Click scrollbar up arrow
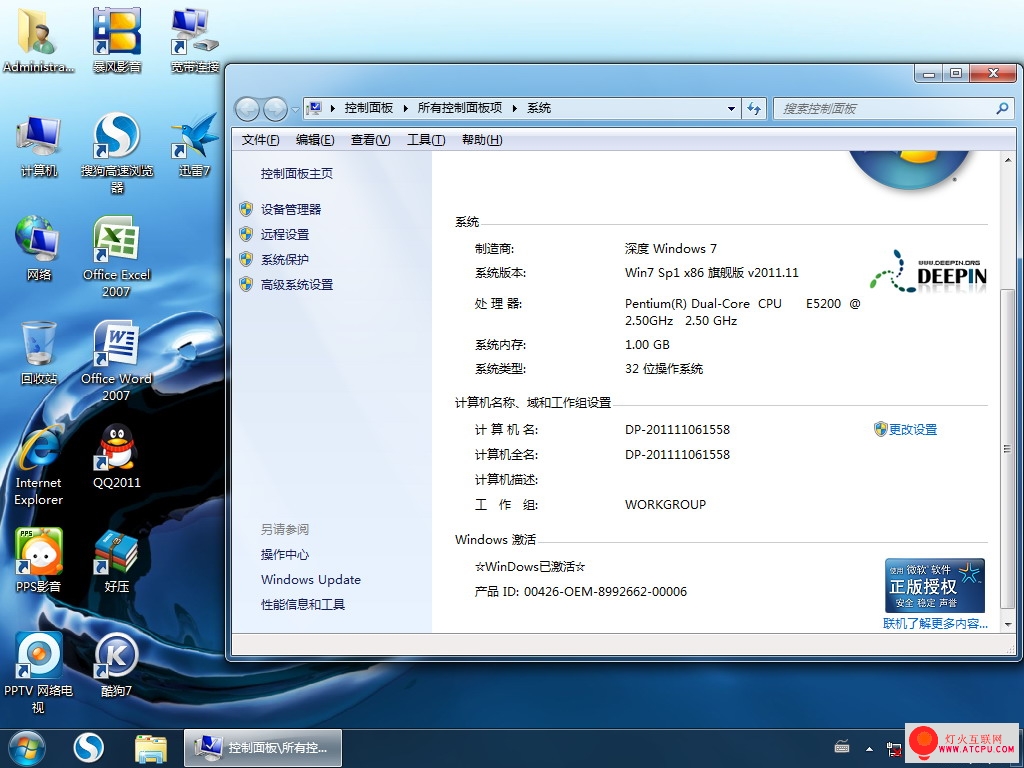This screenshot has height=768, width=1024. coord(1007,160)
